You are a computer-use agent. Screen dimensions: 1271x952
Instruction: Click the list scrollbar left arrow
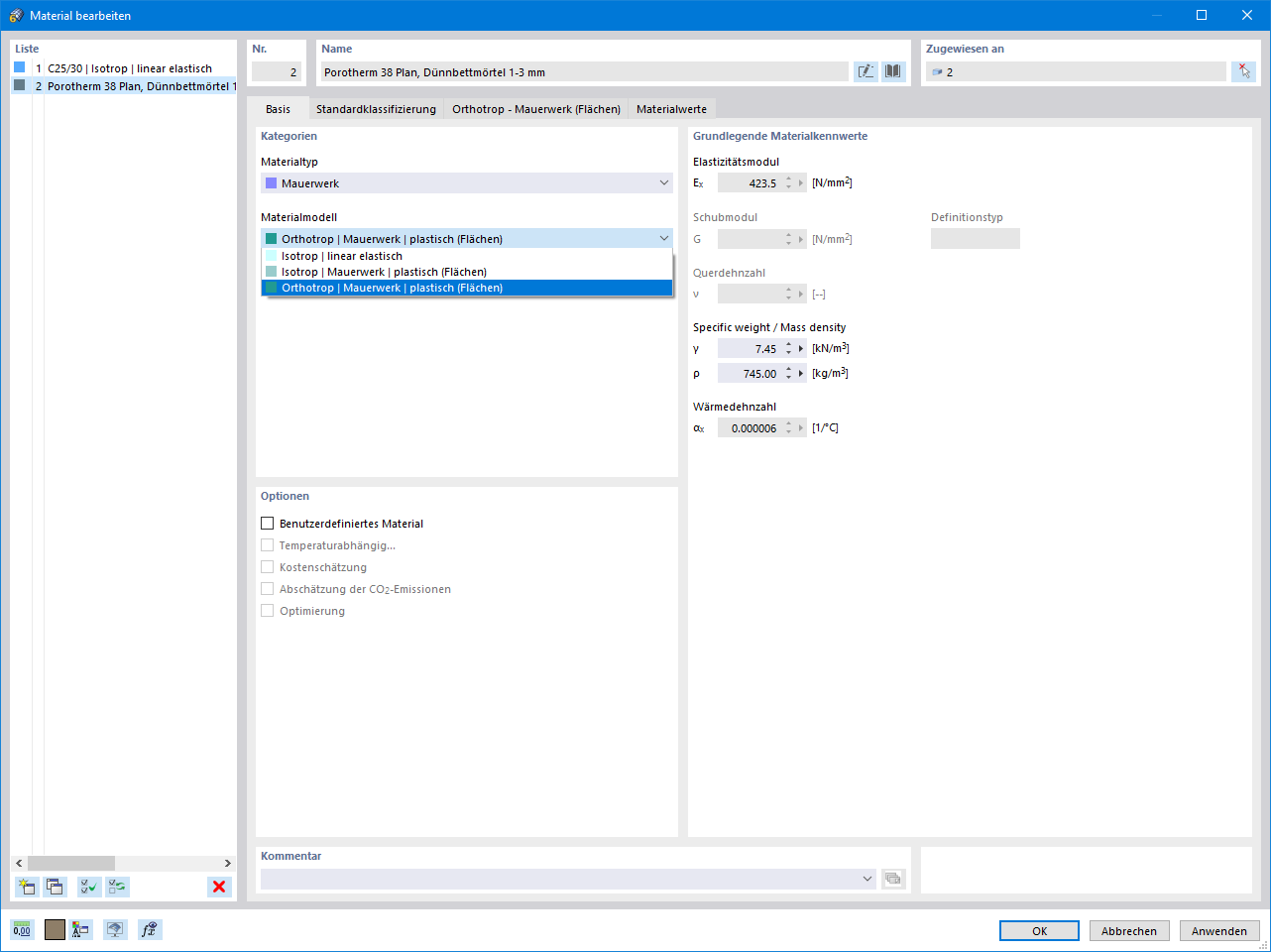tap(19, 863)
